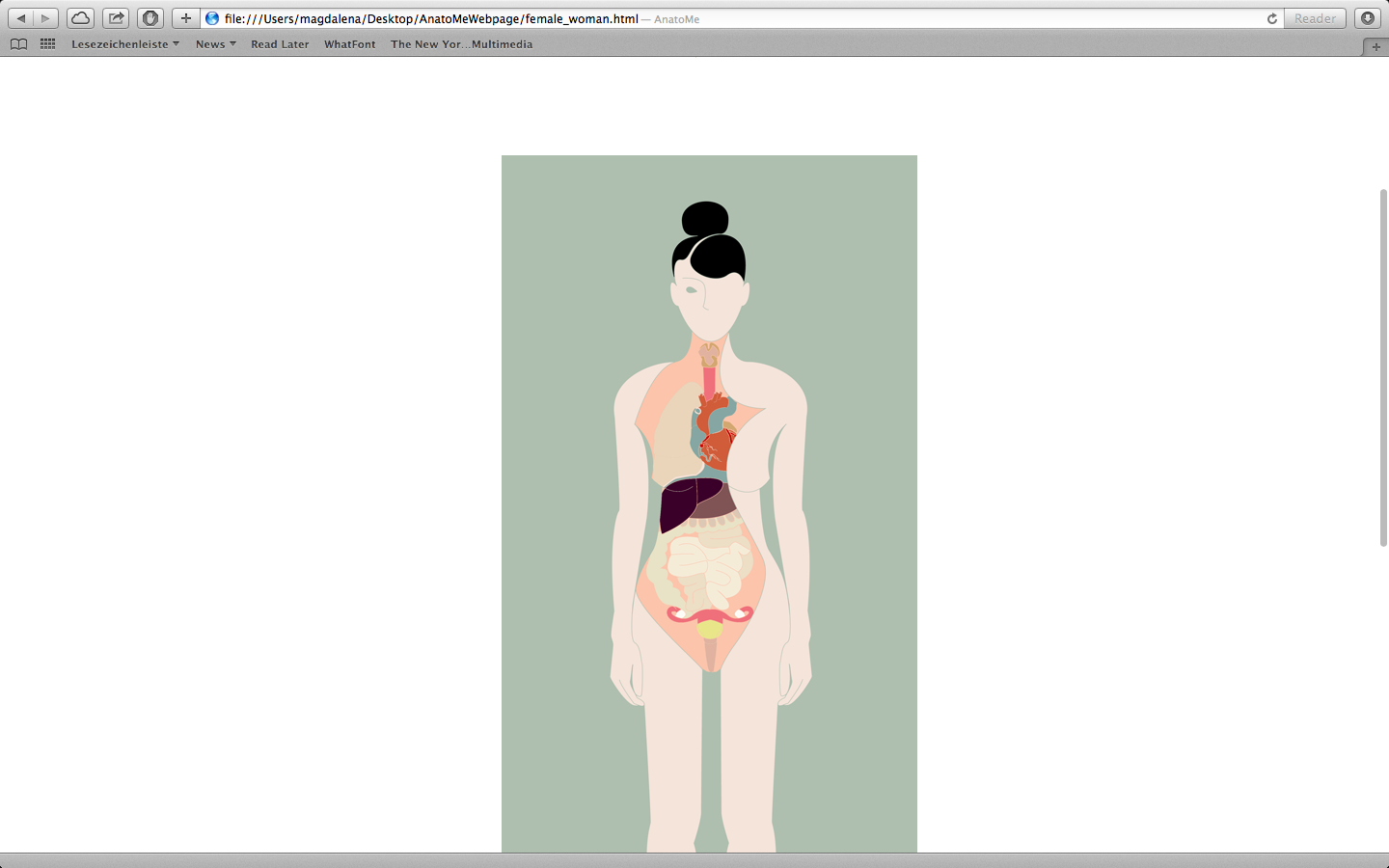1389x868 pixels.
Task: Expand the Lesezeichenleiste bookmarks dropdown
Action: click(124, 44)
